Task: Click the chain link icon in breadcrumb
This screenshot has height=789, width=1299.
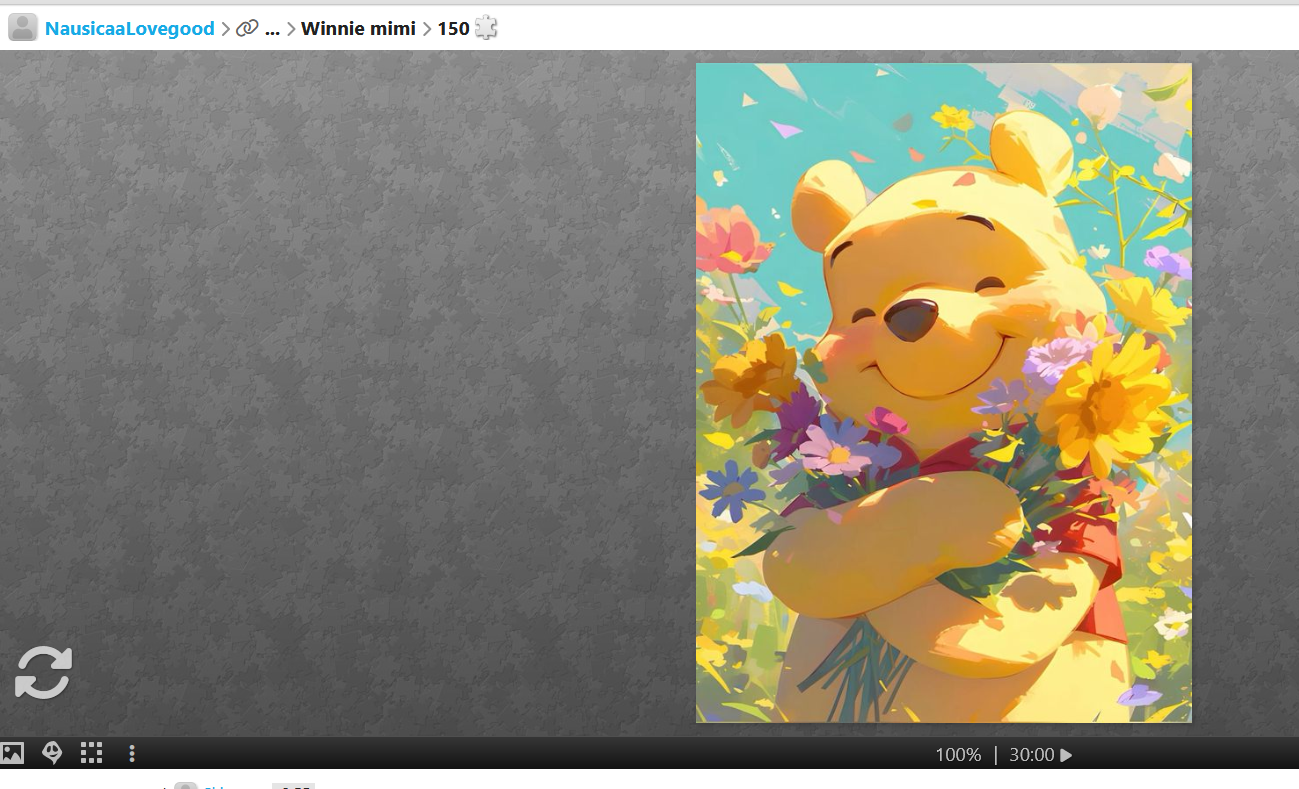Action: click(x=247, y=28)
